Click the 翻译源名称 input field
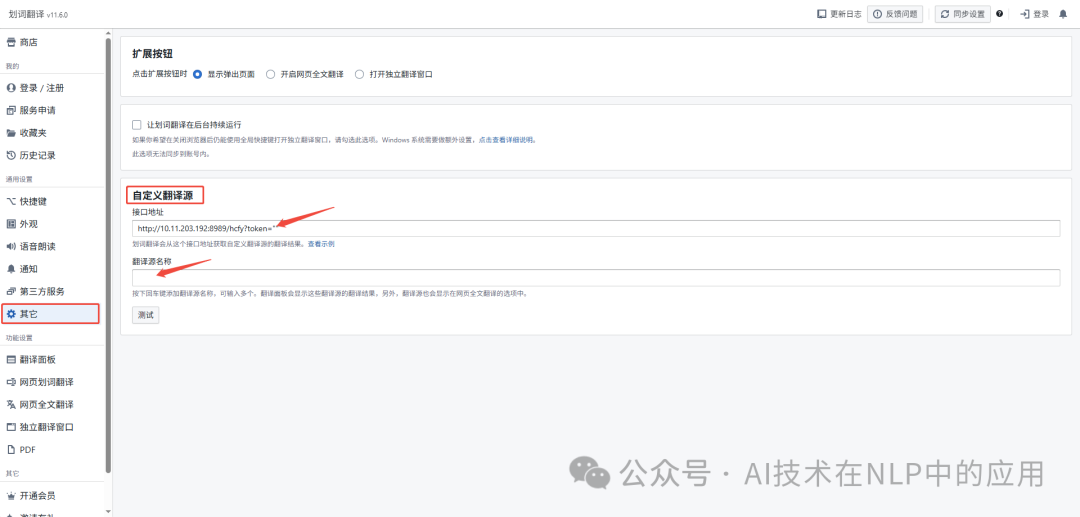The image size is (1080, 517). [x=596, y=277]
